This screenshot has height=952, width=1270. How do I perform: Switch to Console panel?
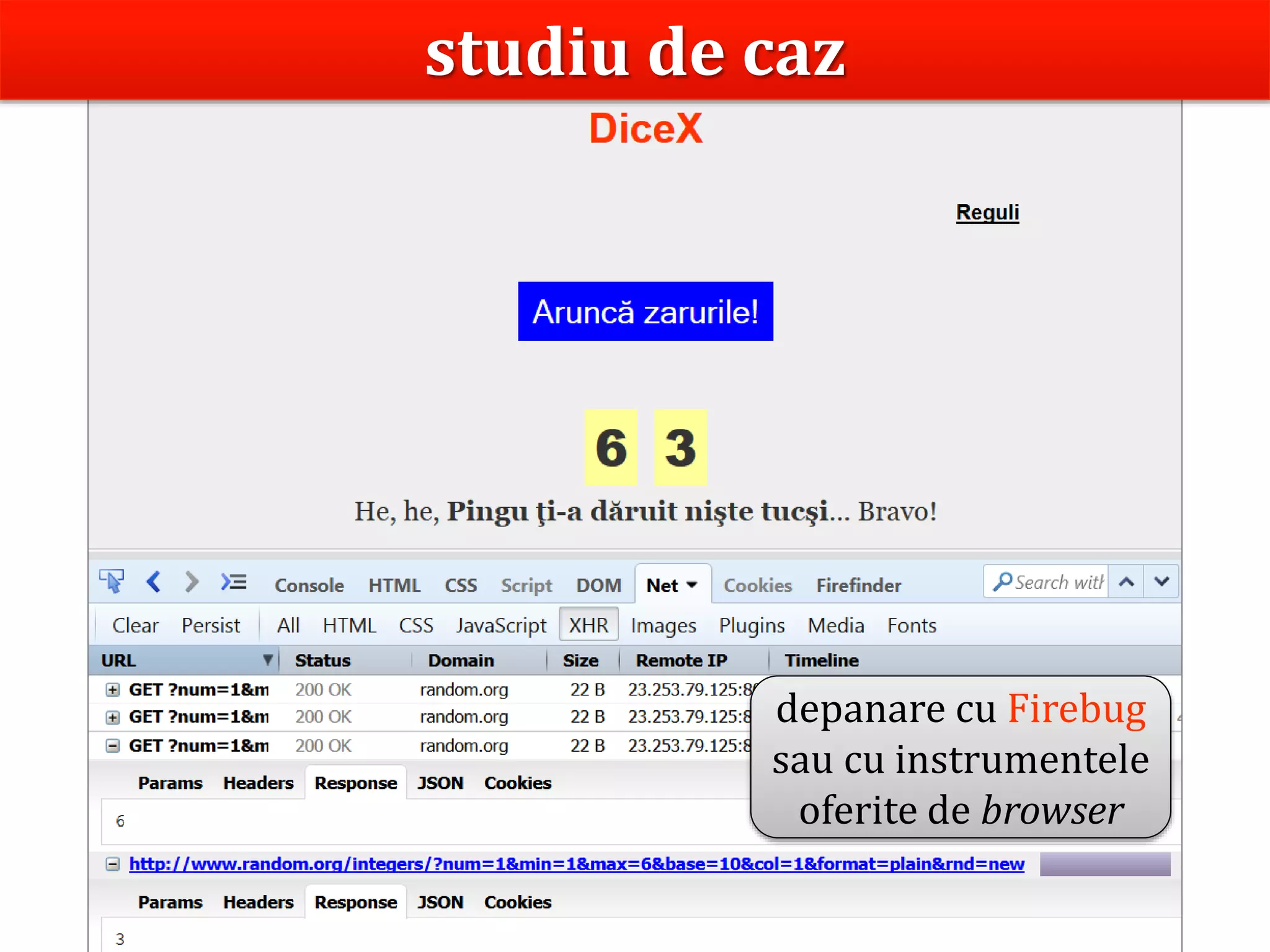pos(309,585)
